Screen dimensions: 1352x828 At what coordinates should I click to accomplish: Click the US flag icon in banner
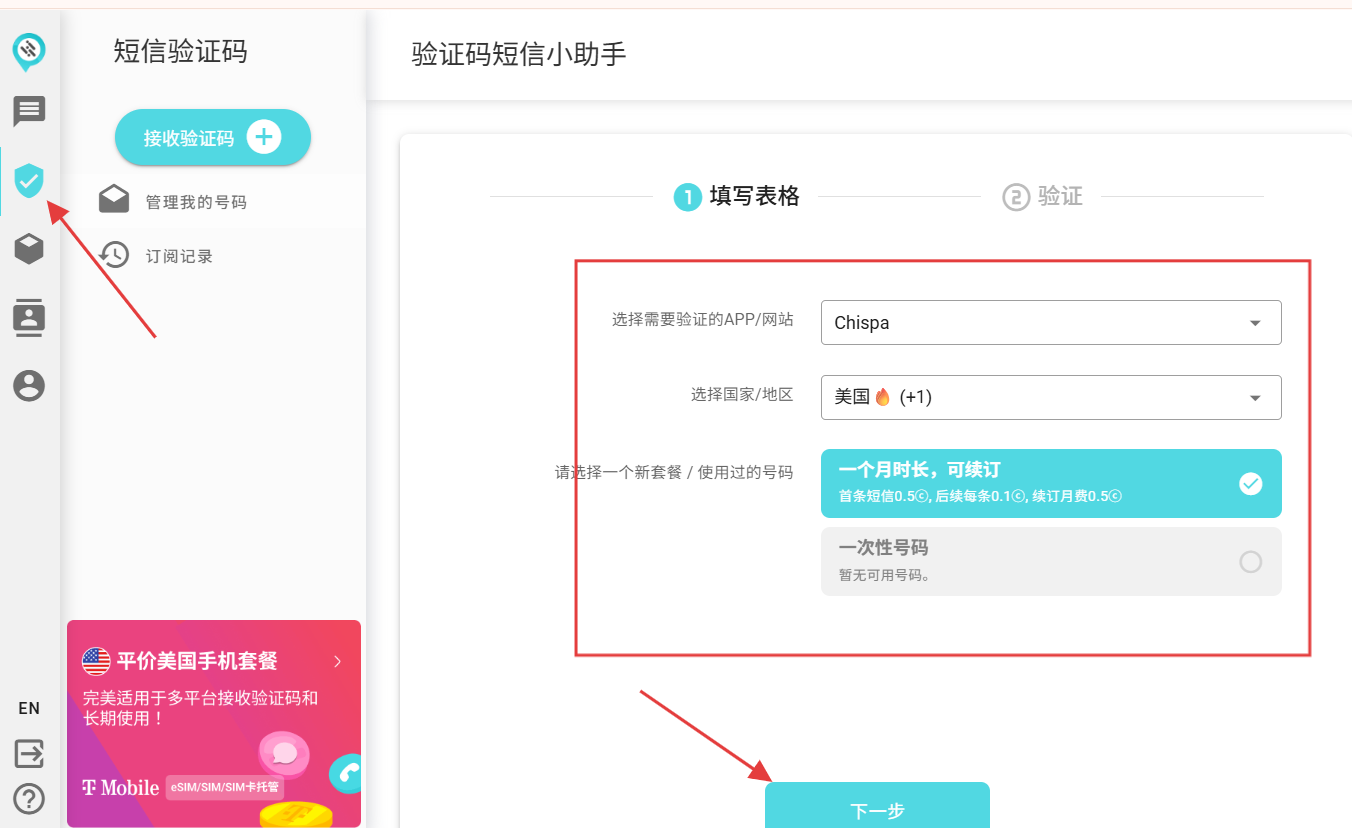click(x=96, y=661)
